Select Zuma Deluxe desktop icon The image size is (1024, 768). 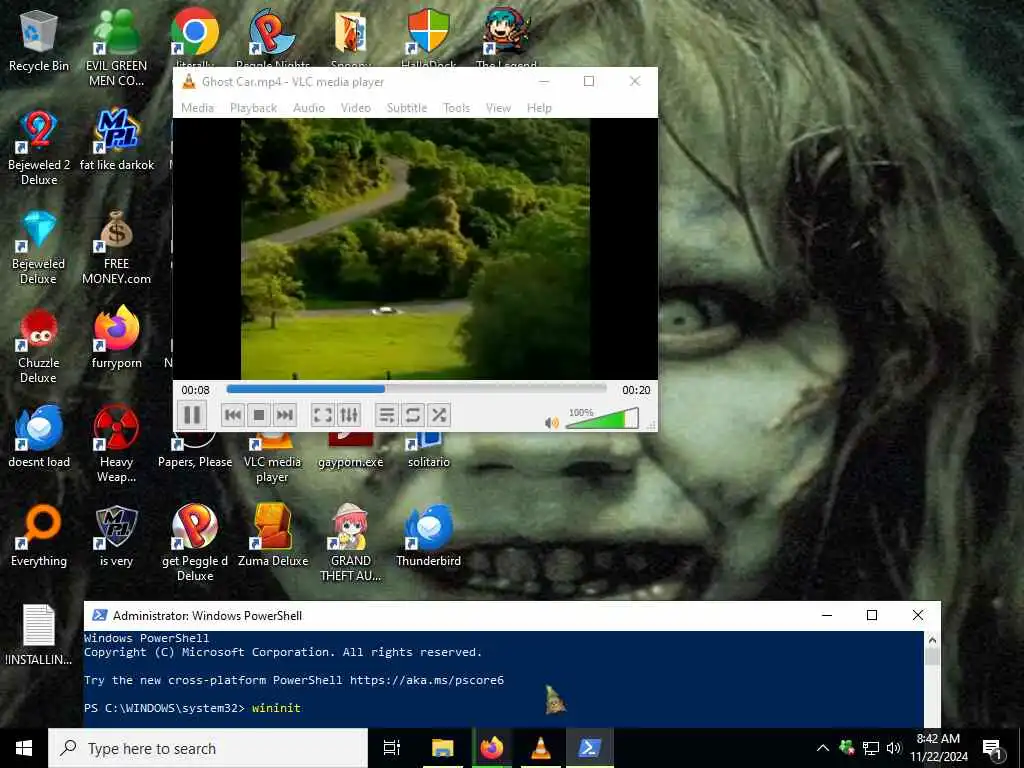pyautogui.click(x=273, y=536)
